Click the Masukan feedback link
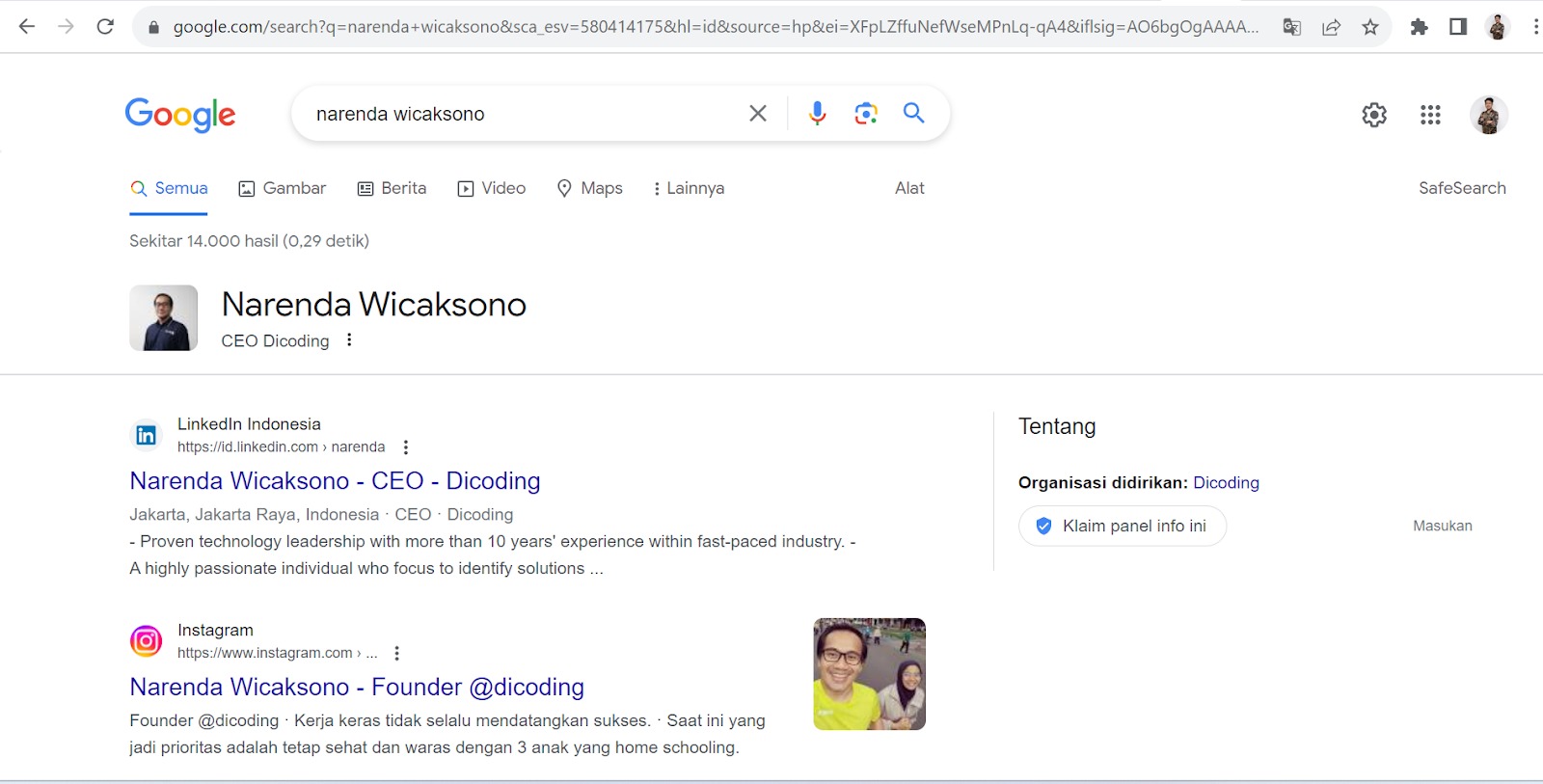The width and height of the screenshot is (1543, 784). click(x=1443, y=526)
